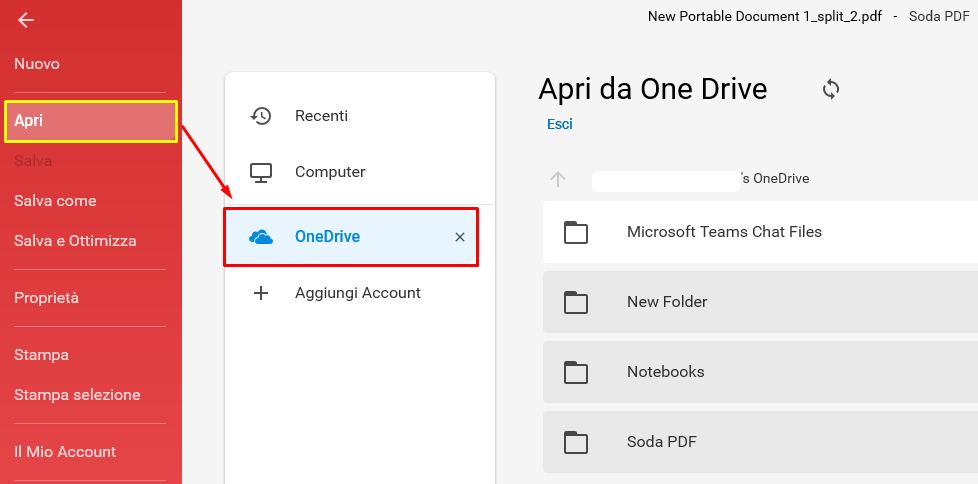Click the document title New Portable Document 1_split_2.pdf
The width and height of the screenshot is (978, 484).
coord(765,17)
